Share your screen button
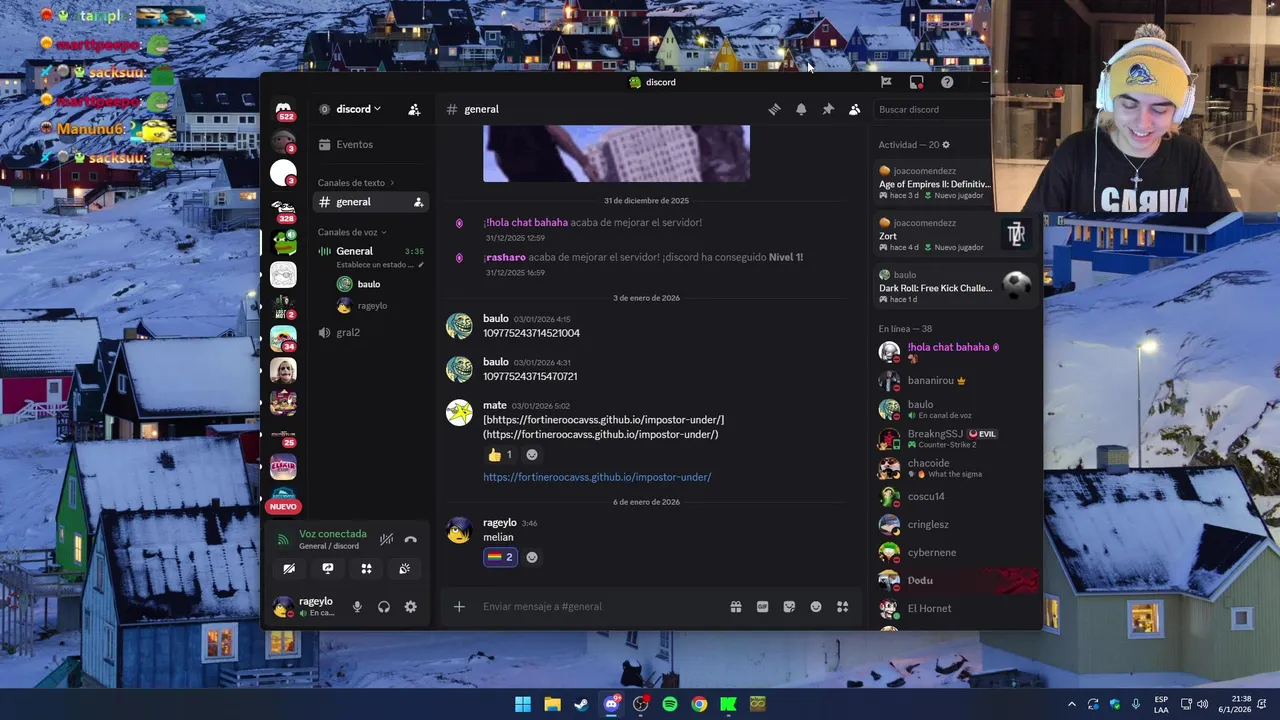 (x=327, y=568)
